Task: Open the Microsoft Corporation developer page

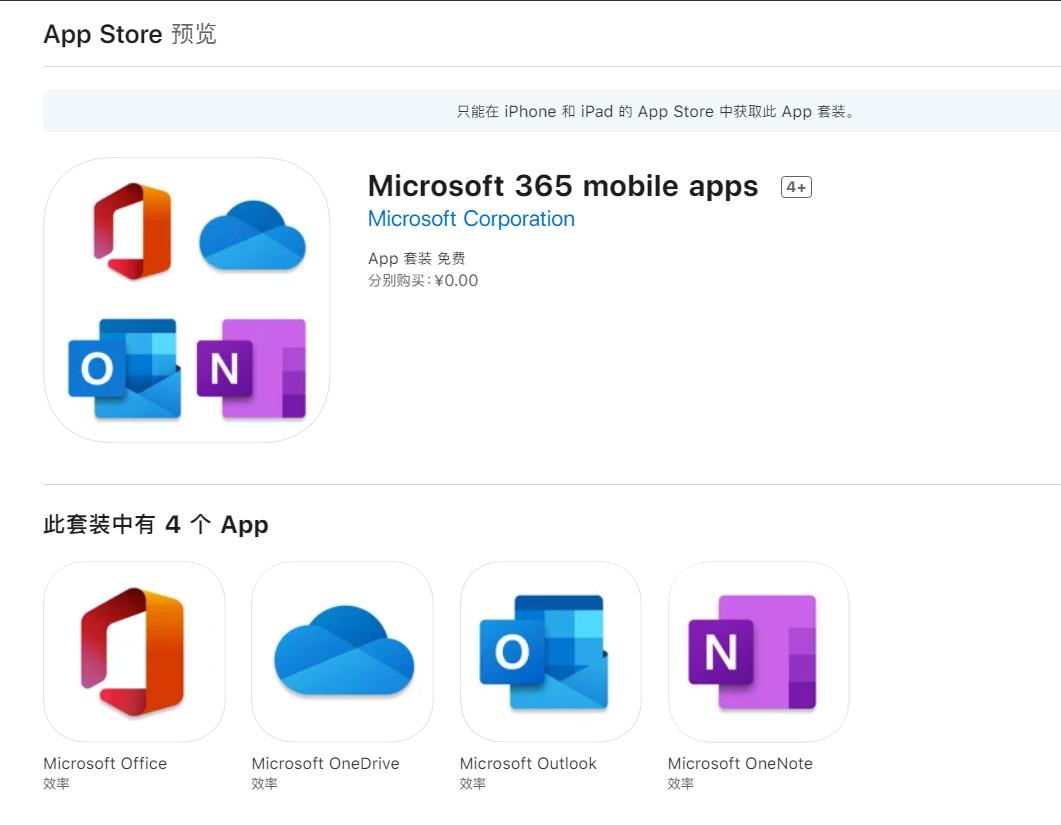Action: pos(470,218)
